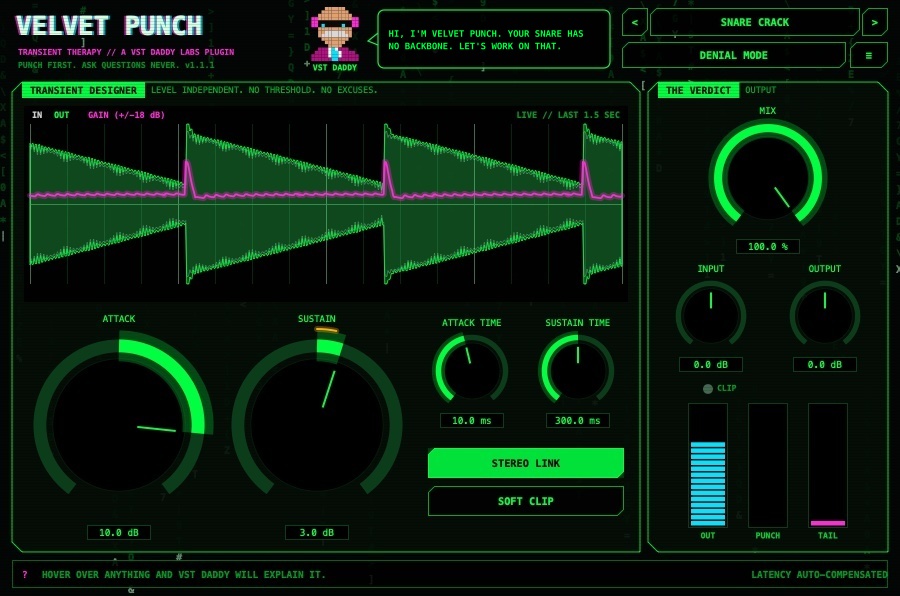Click the Input 0.0 dB value field
Screen dimensions: 900x596
coord(711,365)
